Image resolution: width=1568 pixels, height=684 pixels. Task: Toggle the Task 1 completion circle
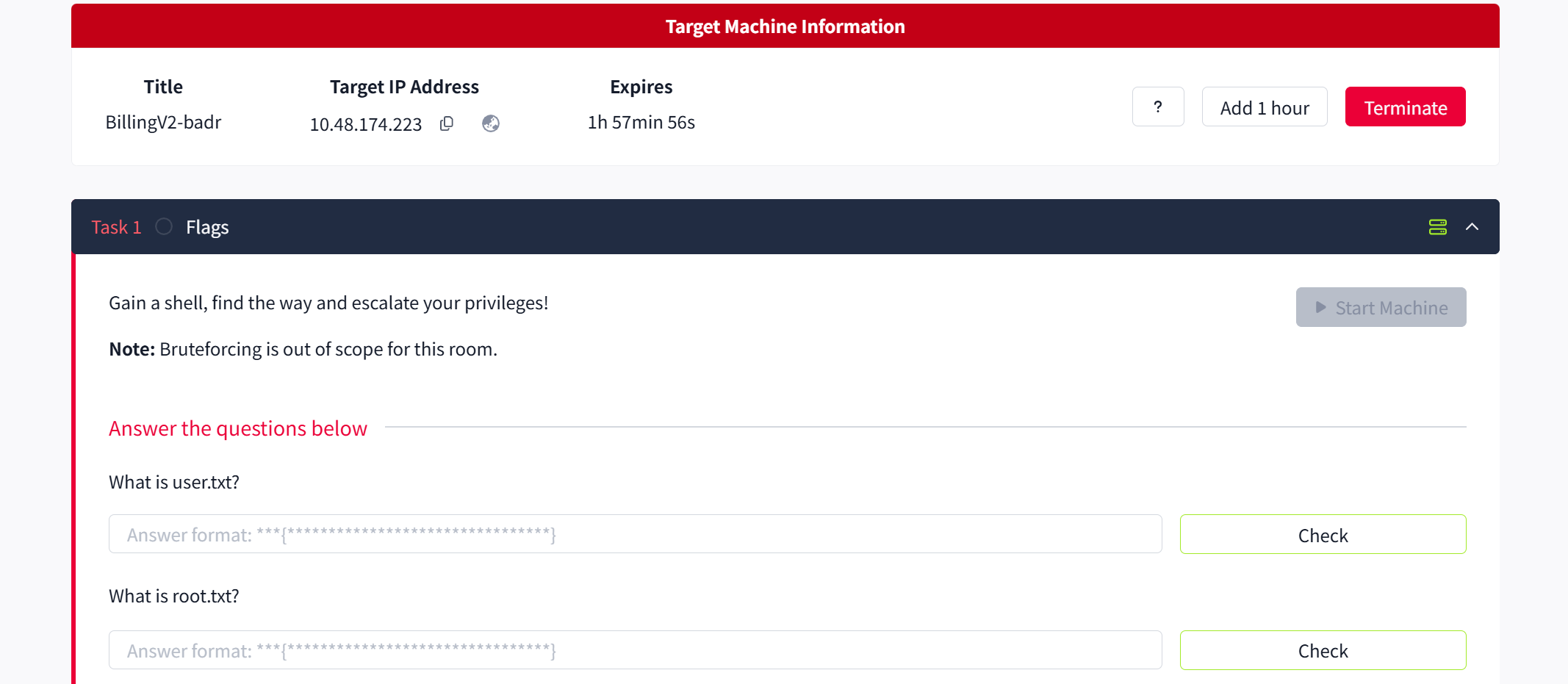(164, 227)
